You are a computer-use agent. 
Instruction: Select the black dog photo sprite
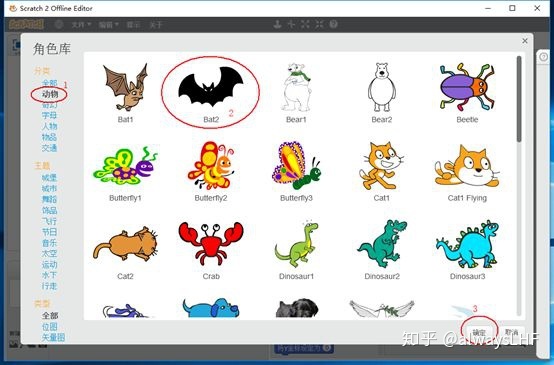click(296, 308)
